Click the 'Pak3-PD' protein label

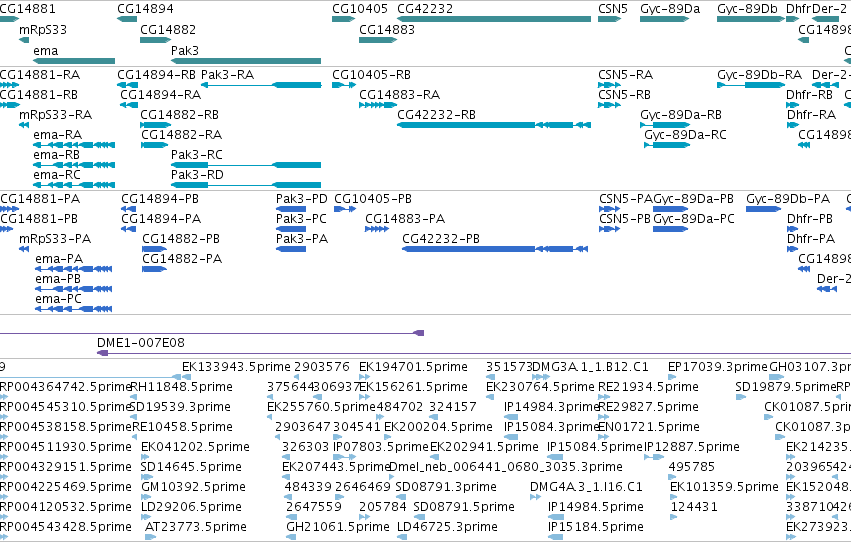(302, 199)
